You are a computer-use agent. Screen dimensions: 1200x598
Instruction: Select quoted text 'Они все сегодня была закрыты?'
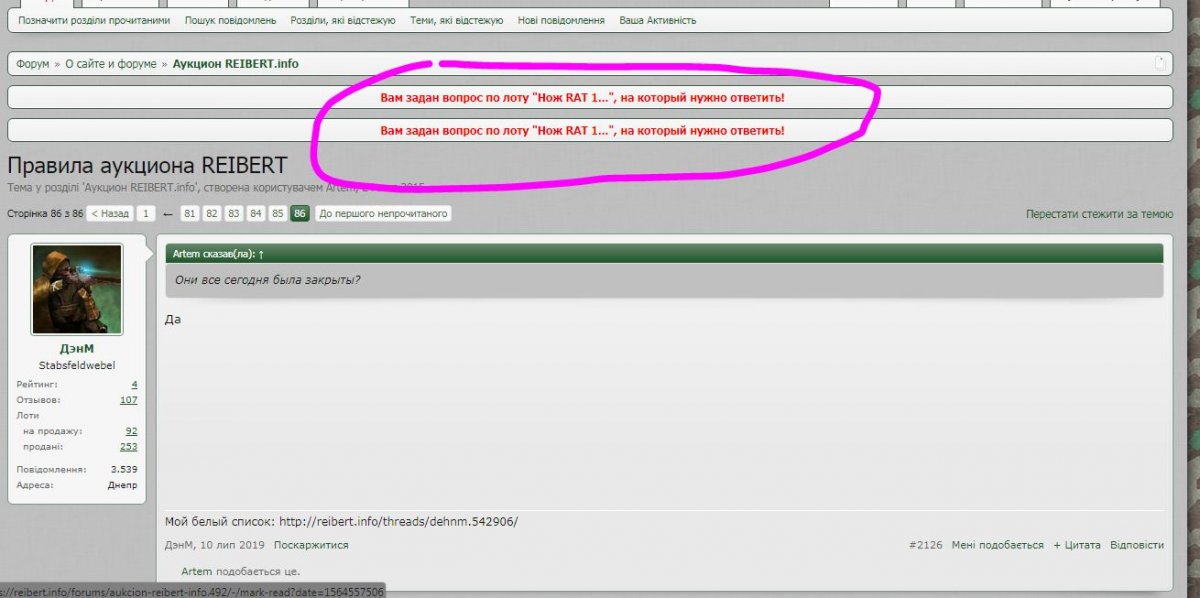[x=268, y=279]
